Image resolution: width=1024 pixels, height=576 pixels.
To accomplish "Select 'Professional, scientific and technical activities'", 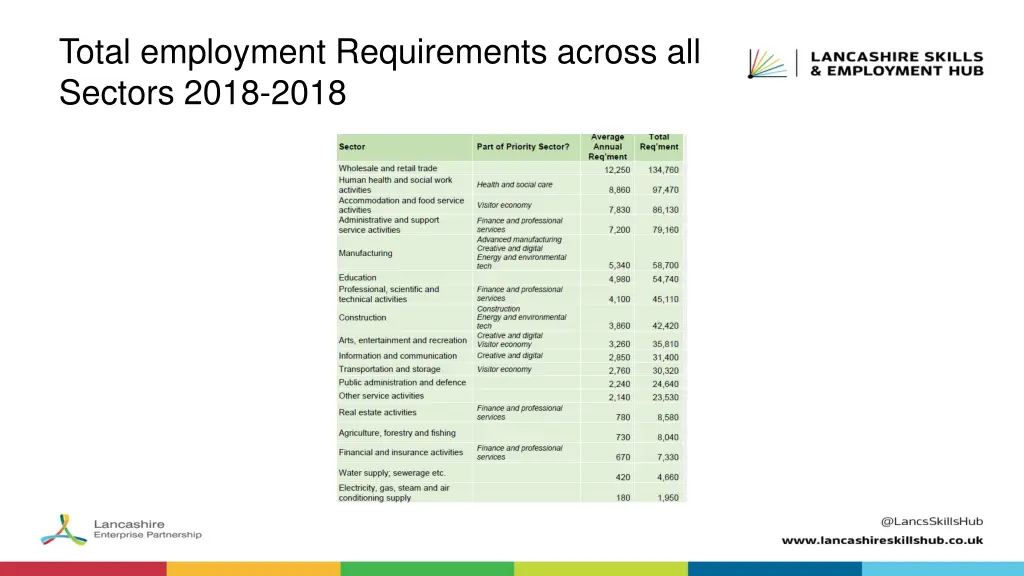I will [x=389, y=294].
